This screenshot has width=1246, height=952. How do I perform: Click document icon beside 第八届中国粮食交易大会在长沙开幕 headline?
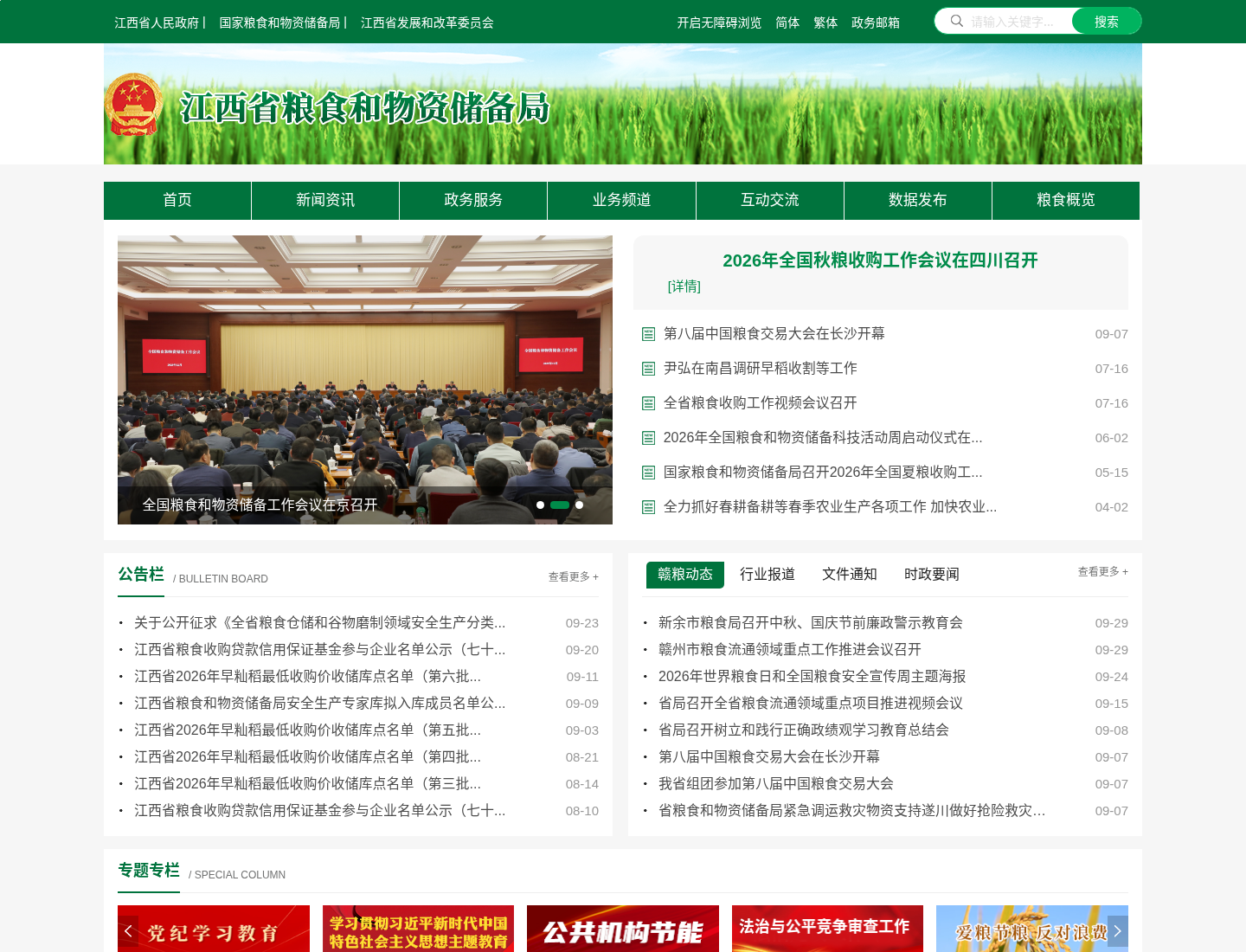tap(648, 334)
